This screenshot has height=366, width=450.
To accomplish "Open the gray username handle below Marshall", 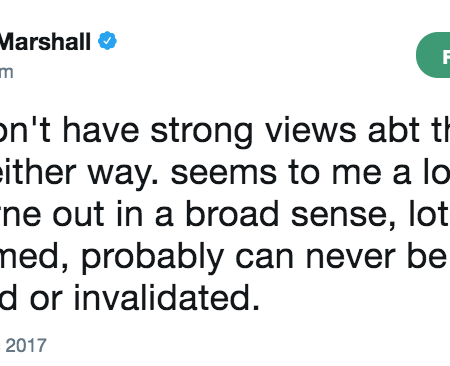I will 6,72.
